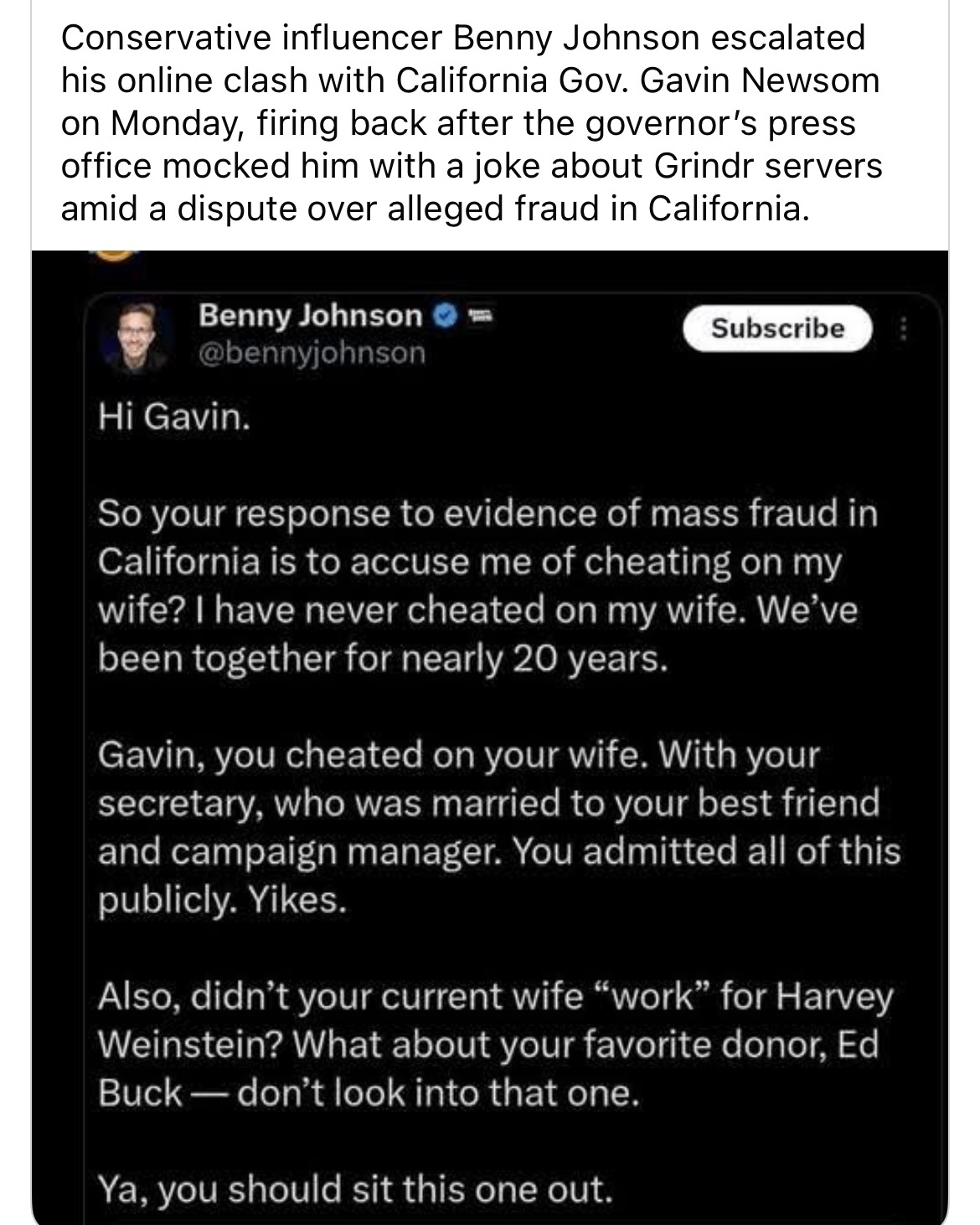Click the @bennyjohnson handle
980x1225 pixels.
point(312,353)
